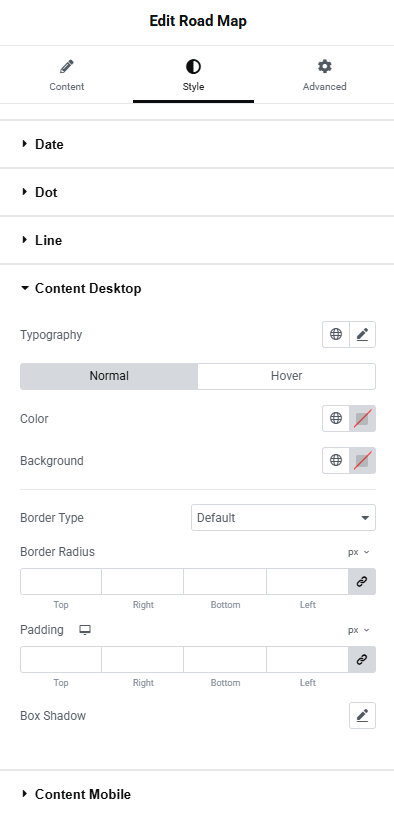Image resolution: width=394 pixels, height=815 pixels.
Task: Click the Padding responsive desktop device icon
Action: click(x=85, y=630)
